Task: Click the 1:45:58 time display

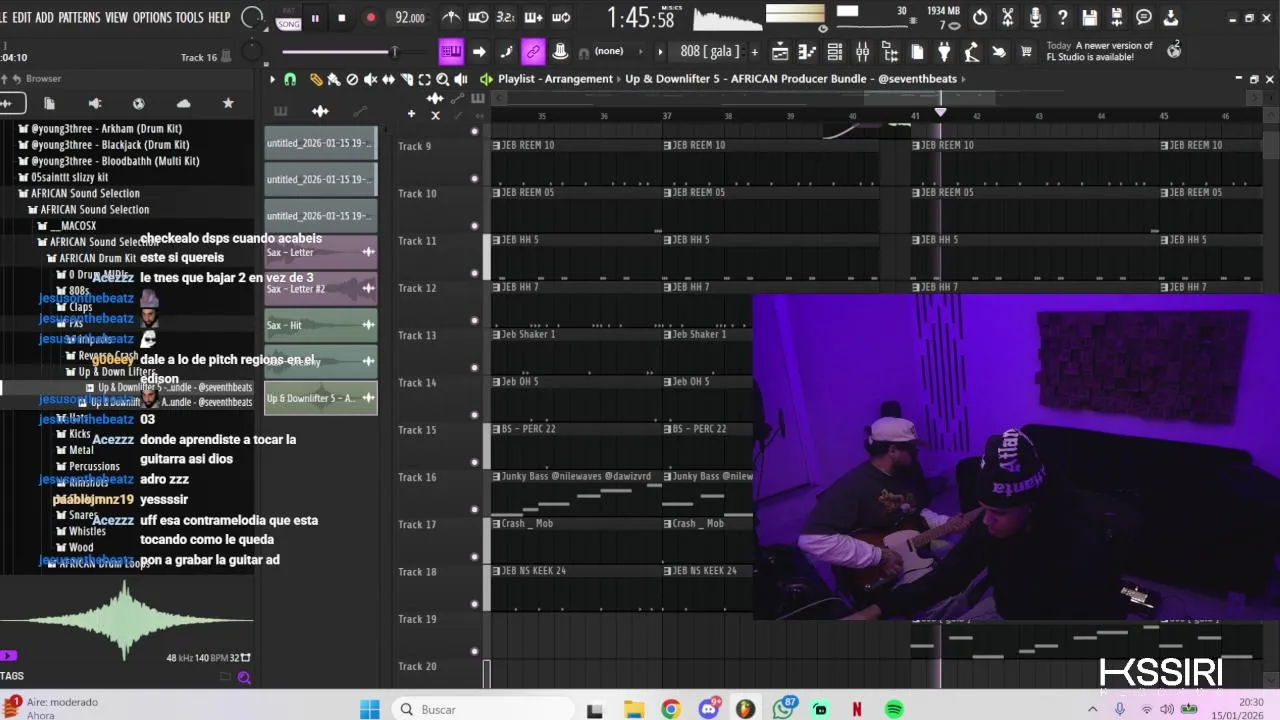Action: [640, 18]
